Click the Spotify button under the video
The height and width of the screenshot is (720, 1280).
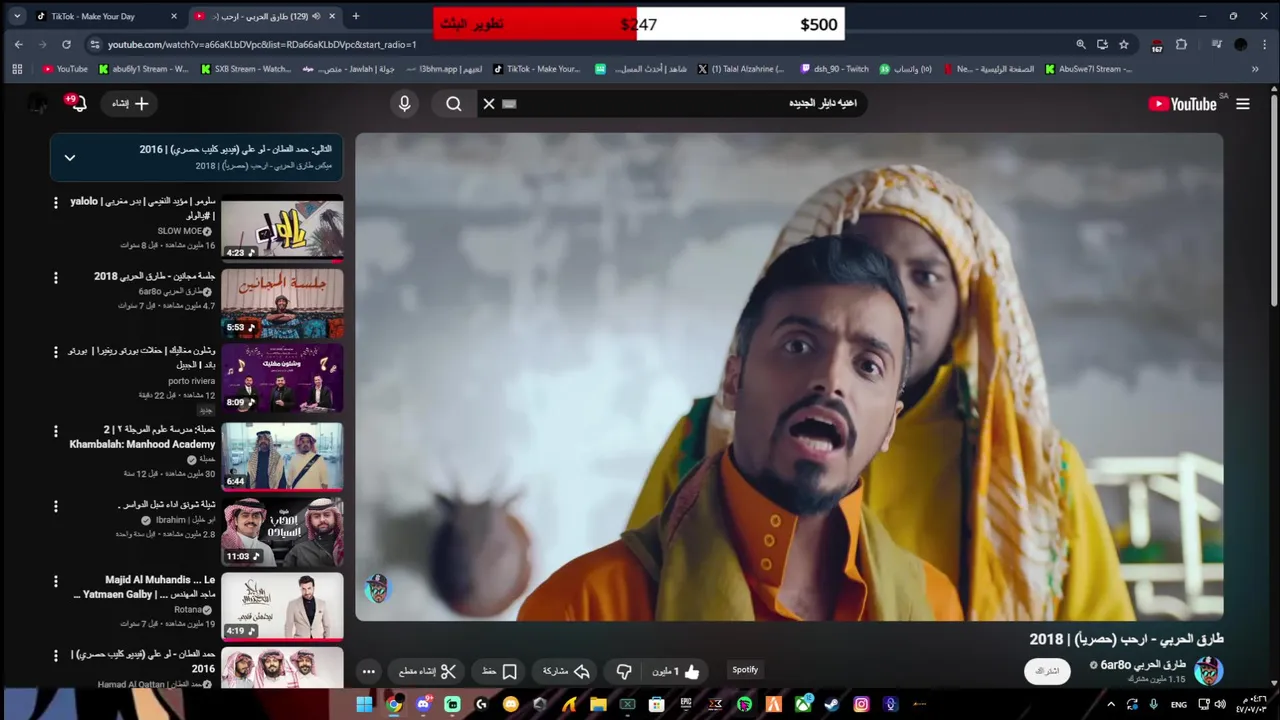tap(745, 670)
